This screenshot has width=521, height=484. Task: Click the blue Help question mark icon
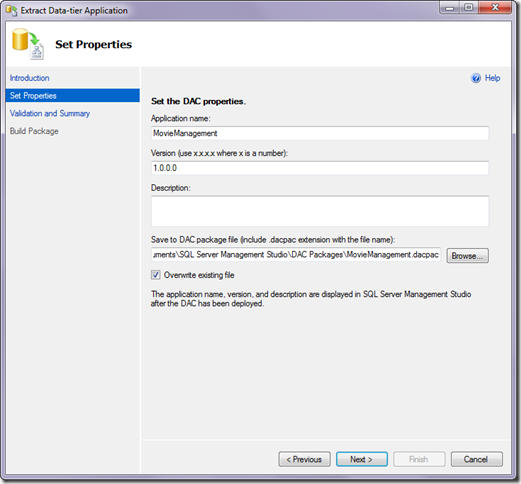pyautogui.click(x=476, y=78)
